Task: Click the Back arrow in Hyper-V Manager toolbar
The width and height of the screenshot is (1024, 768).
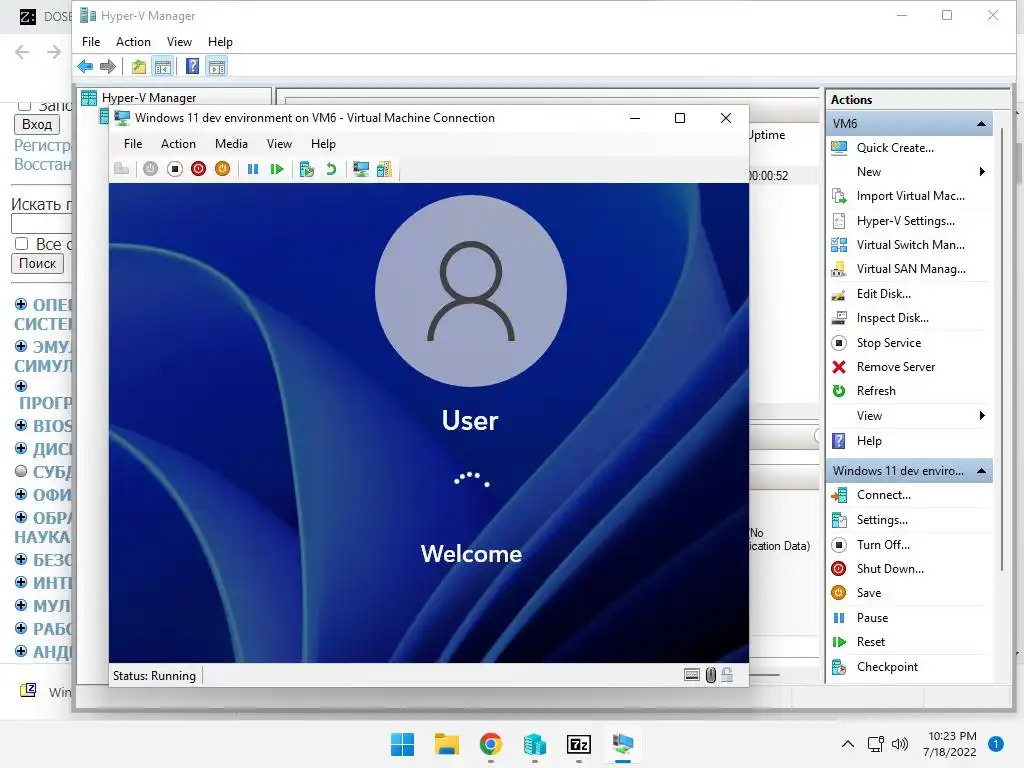Action: tap(85, 66)
